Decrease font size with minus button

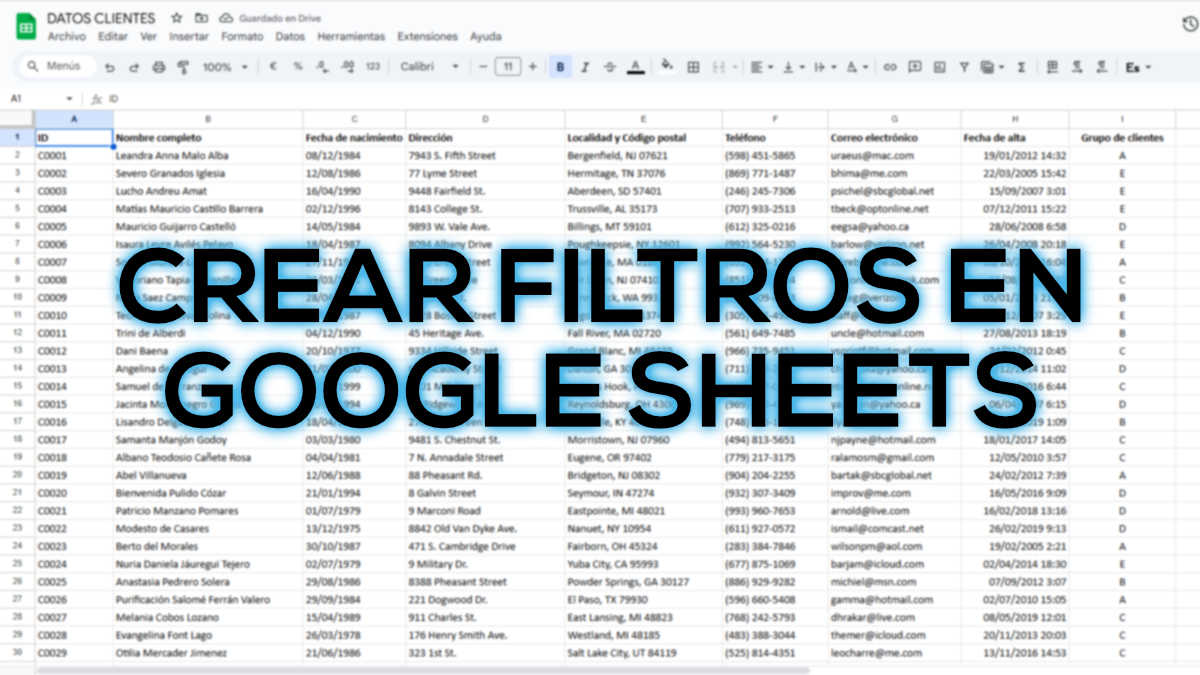(x=484, y=67)
